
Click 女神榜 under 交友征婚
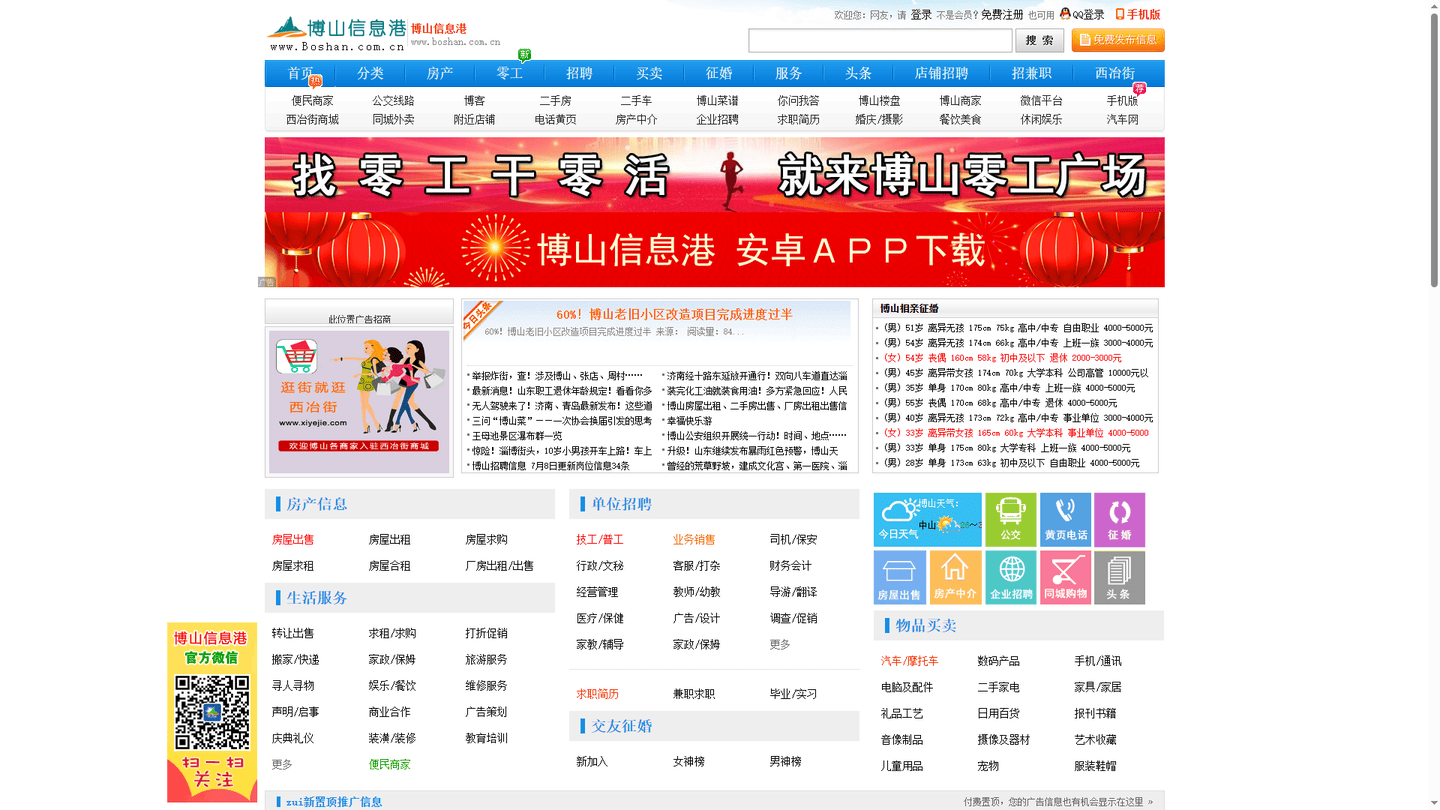click(x=689, y=762)
